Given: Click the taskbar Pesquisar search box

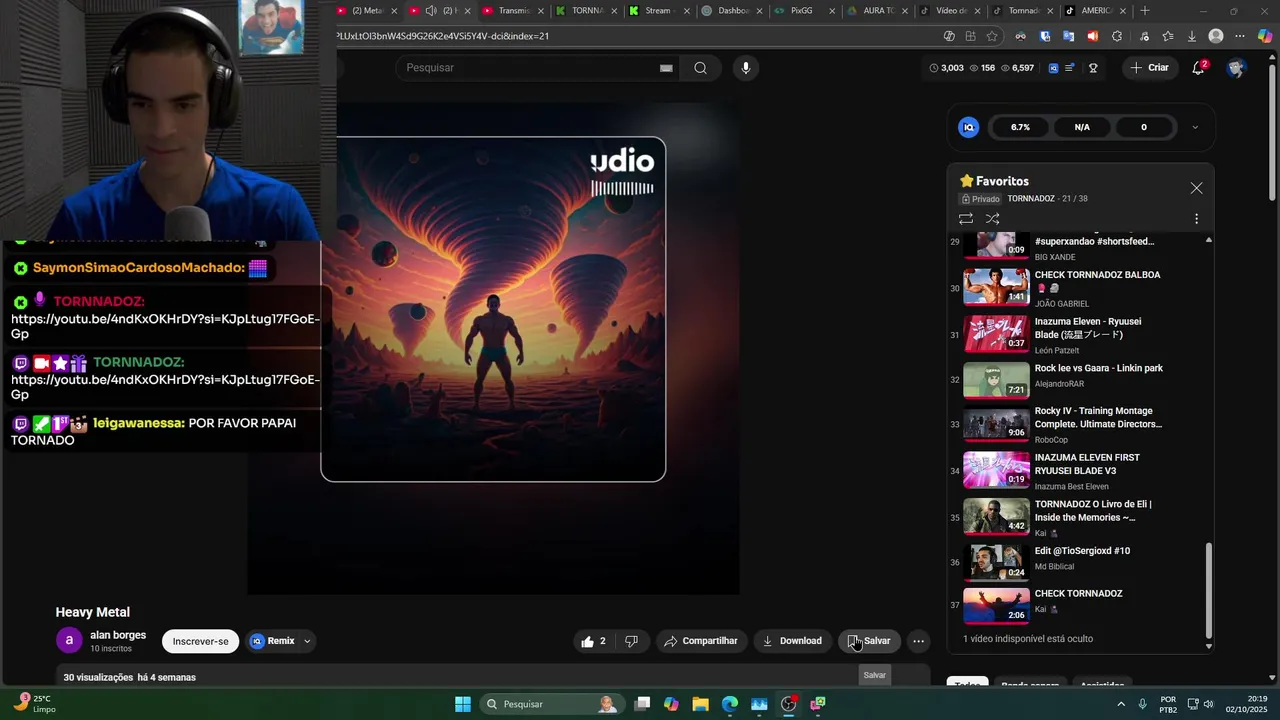Looking at the screenshot, I should (x=550, y=704).
